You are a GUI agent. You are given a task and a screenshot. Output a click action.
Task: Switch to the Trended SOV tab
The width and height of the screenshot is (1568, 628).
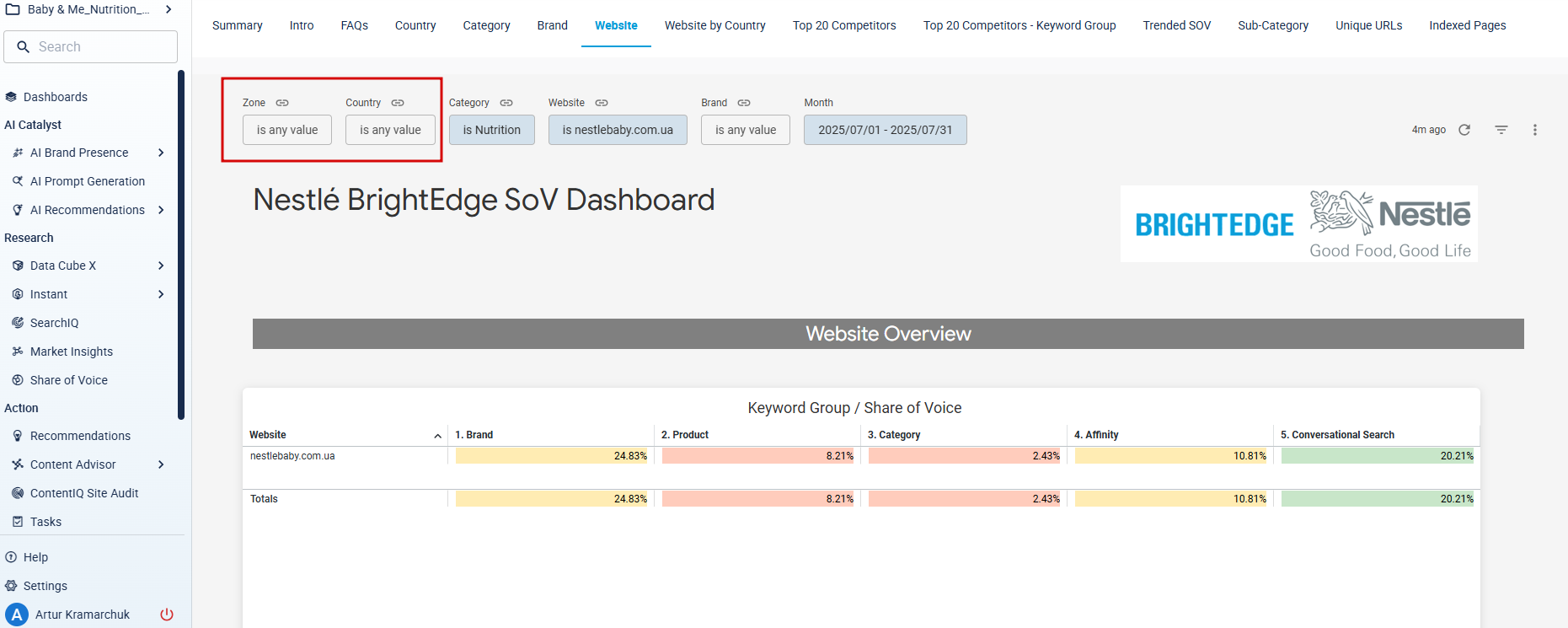click(1176, 25)
